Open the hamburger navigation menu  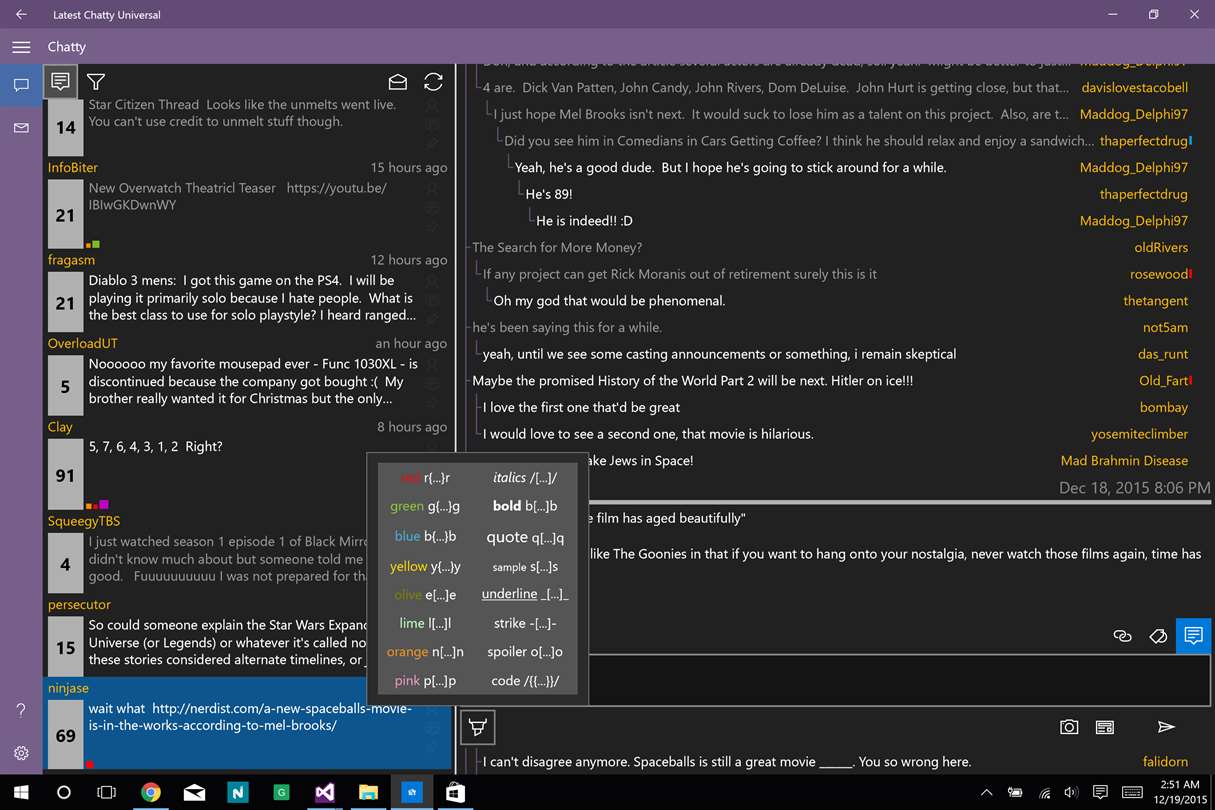coord(21,47)
